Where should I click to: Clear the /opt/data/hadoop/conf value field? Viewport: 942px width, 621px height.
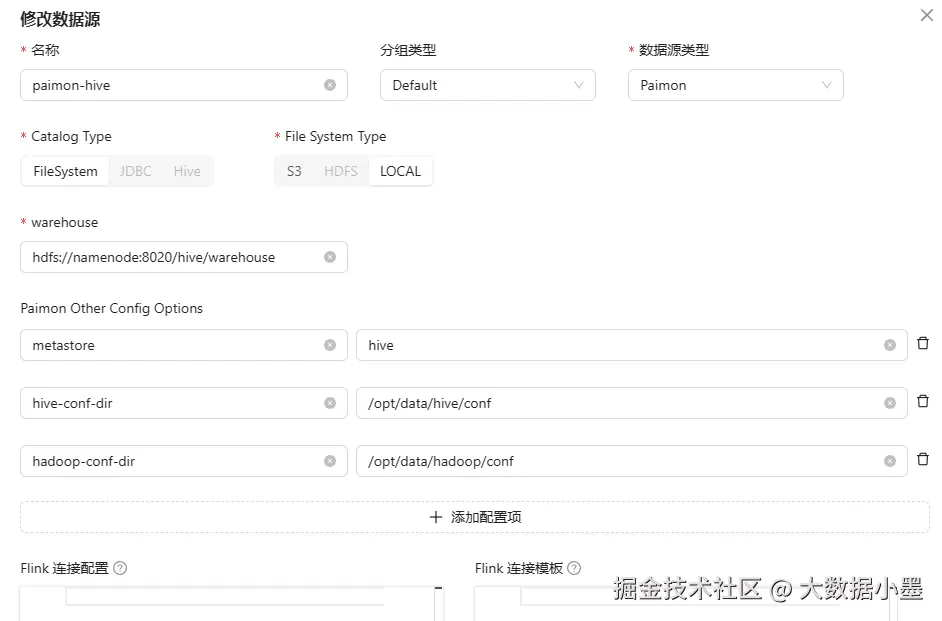click(x=890, y=461)
